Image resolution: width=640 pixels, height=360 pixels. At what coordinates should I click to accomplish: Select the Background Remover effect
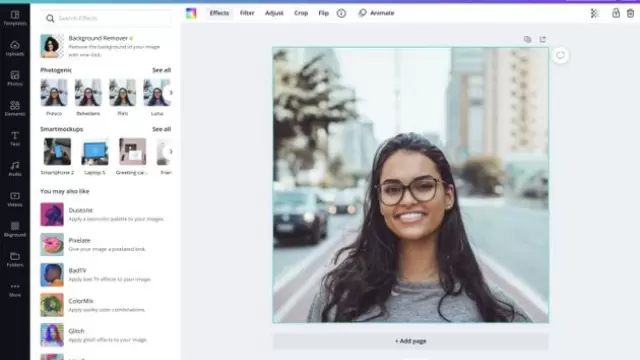click(105, 46)
